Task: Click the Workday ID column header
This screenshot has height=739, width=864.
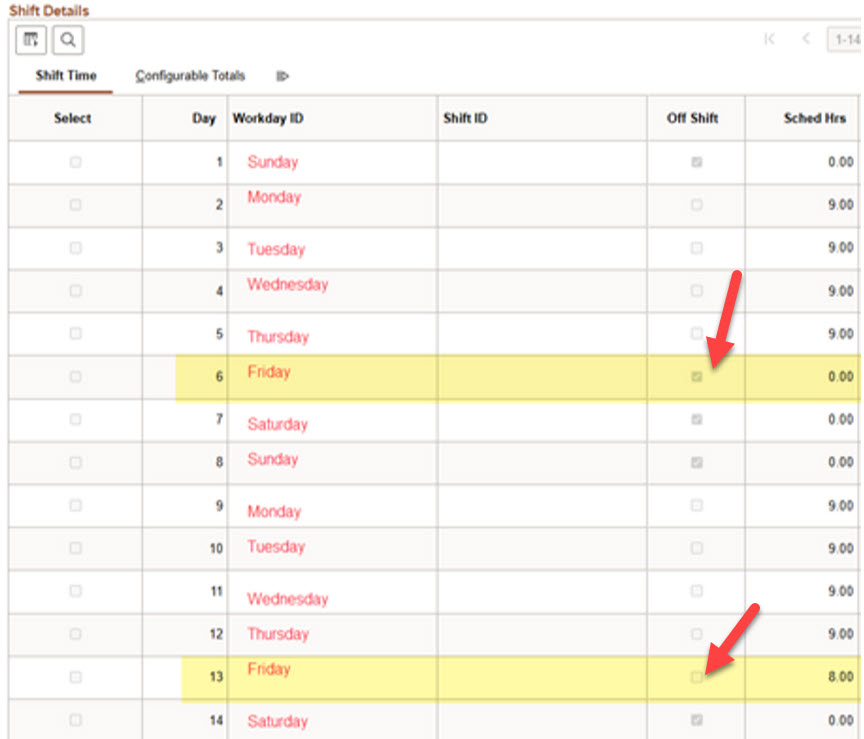Action: point(268,118)
